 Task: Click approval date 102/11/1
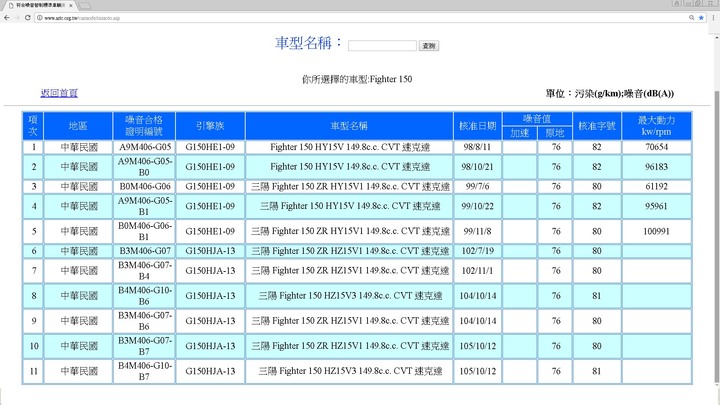click(x=478, y=270)
